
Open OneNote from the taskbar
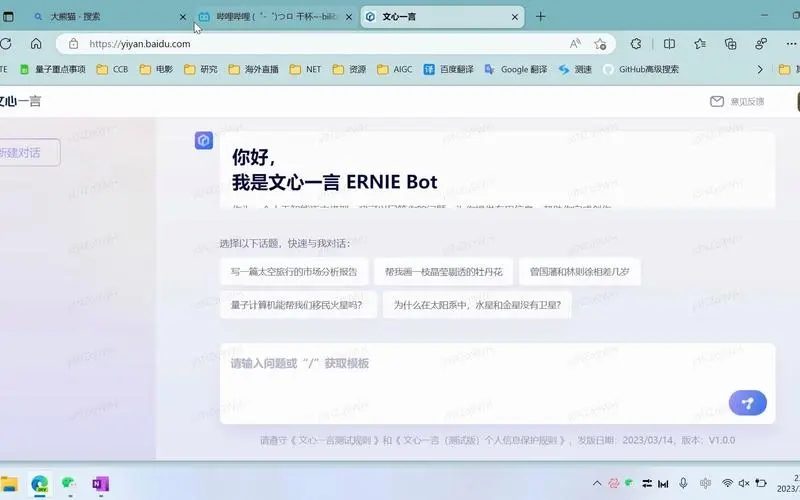tap(101, 484)
